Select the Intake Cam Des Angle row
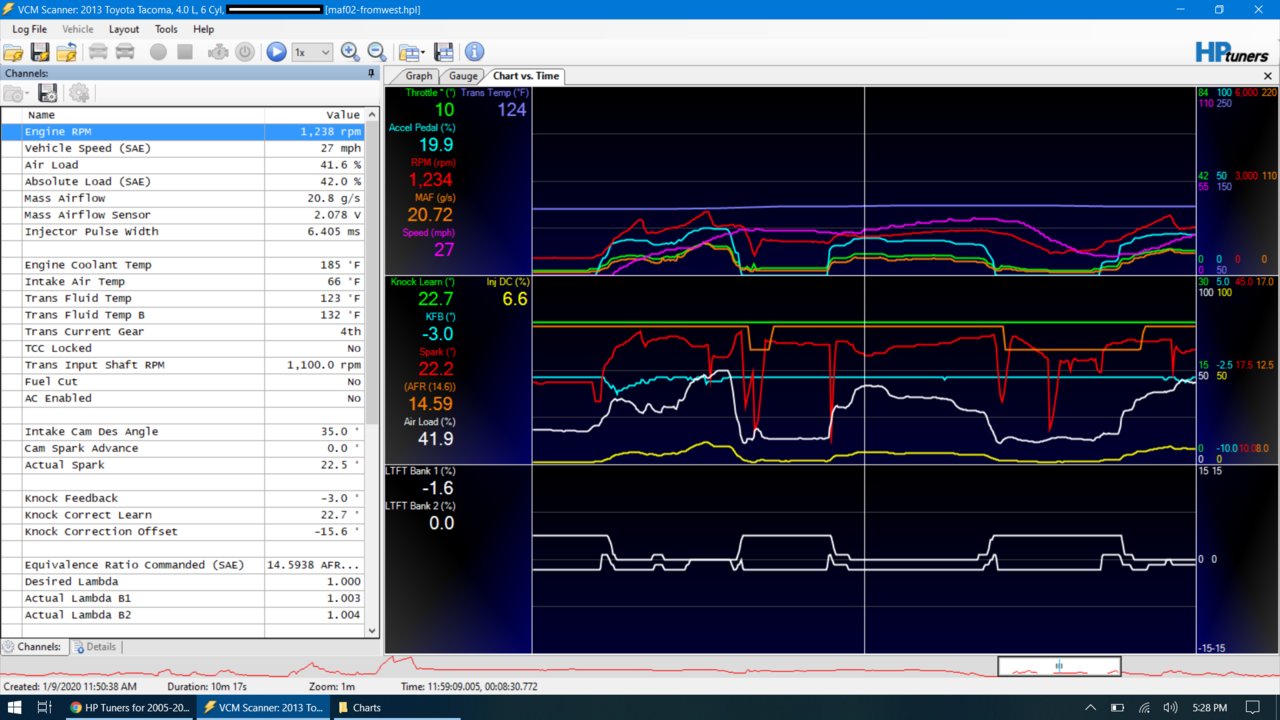 tap(183, 431)
